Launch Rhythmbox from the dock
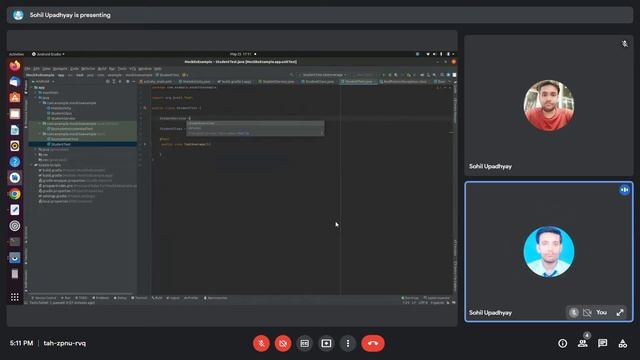The width and height of the screenshot is (640, 360). tap(15, 146)
